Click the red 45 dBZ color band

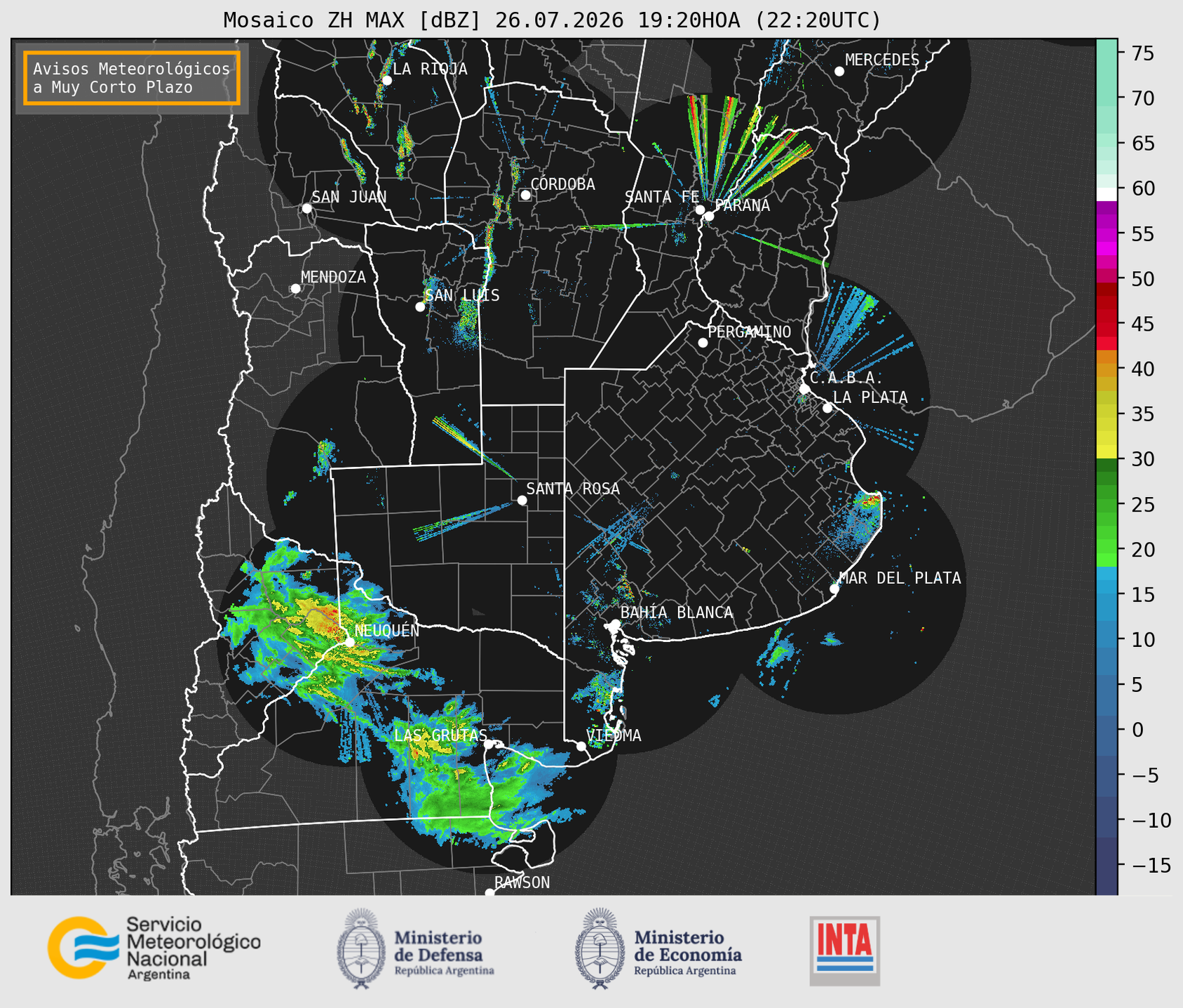(1107, 323)
